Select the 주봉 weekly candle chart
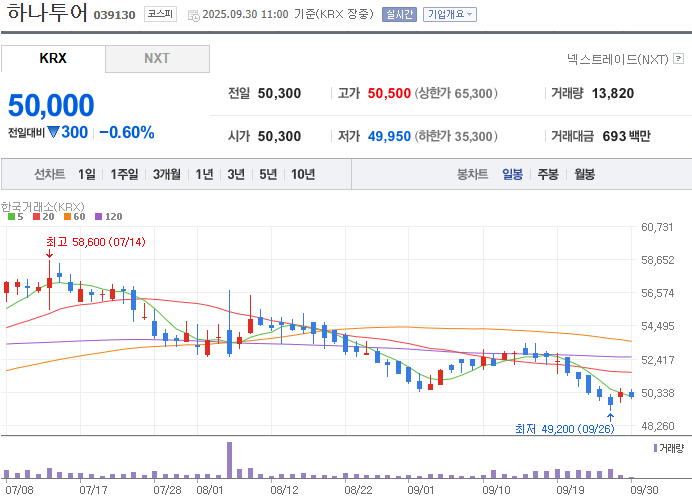Viewport: 692px width, 501px height. (x=548, y=174)
